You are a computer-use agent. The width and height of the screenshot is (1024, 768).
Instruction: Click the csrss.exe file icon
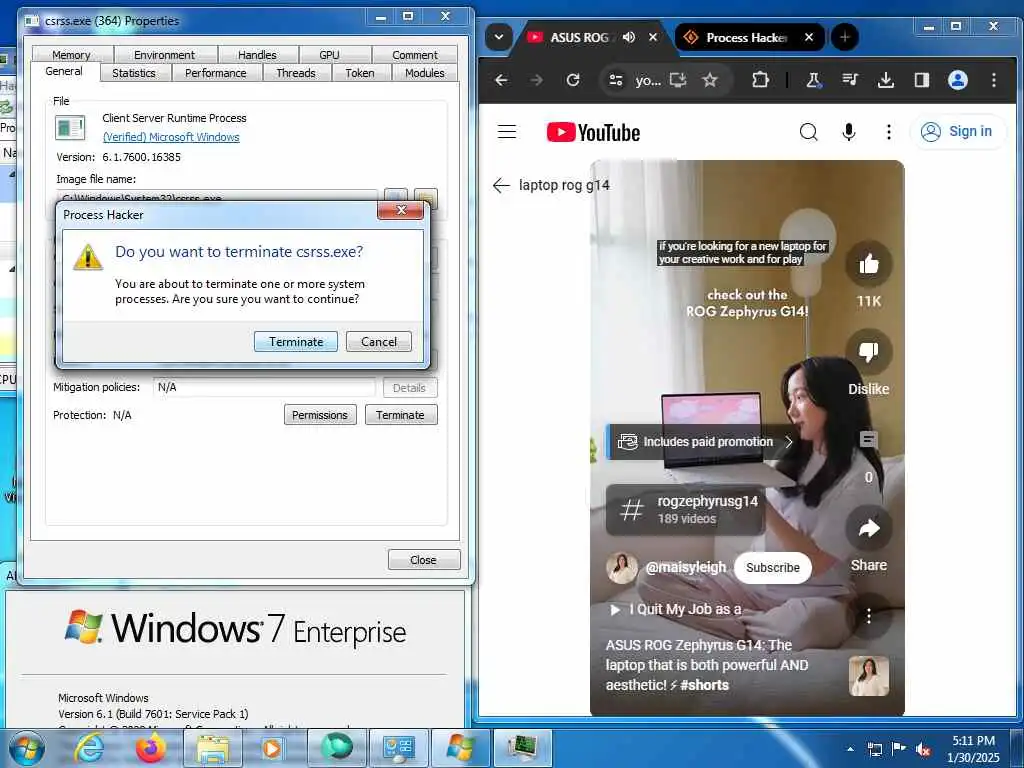pos(70,127)
